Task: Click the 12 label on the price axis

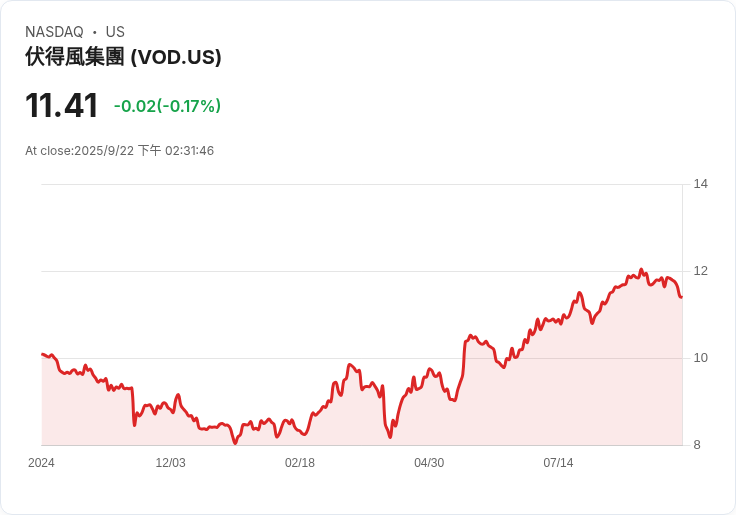Action: (700, 271)
